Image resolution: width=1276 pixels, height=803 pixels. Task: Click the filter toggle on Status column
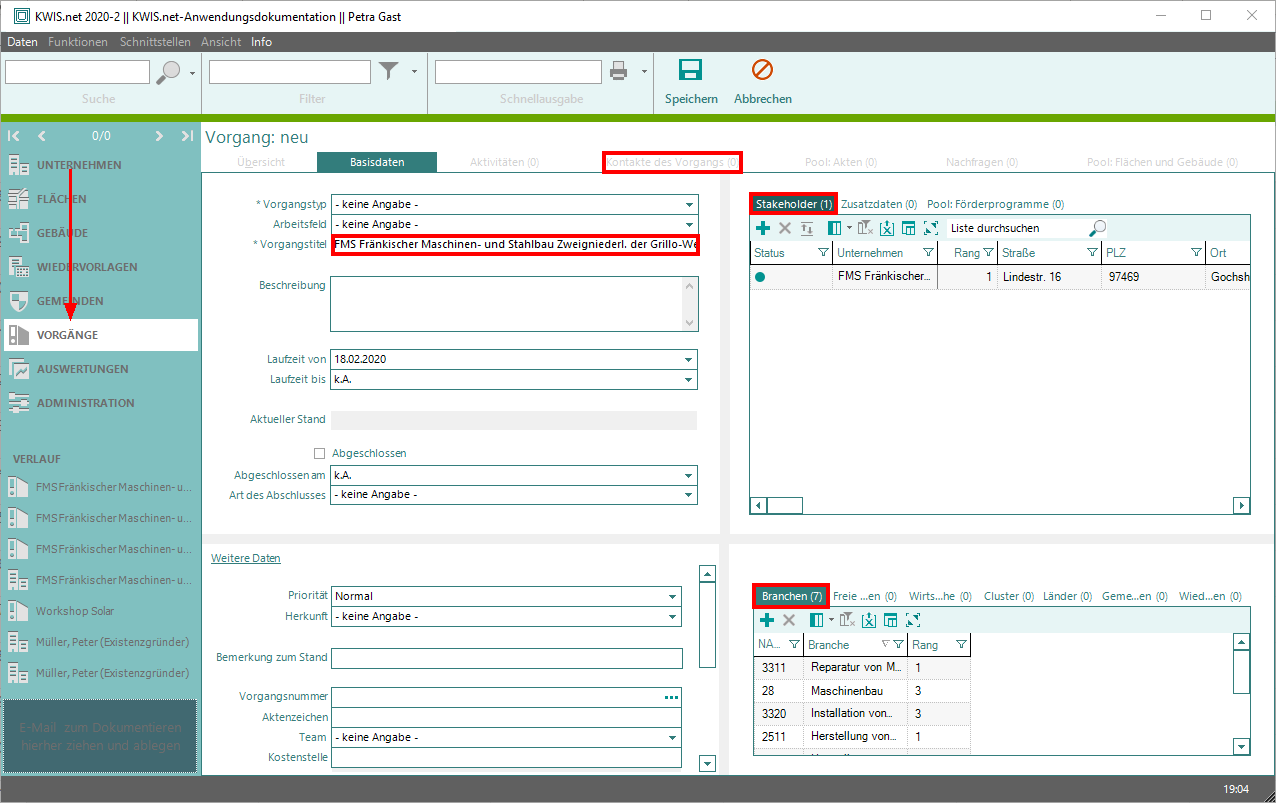click(x=823, y=253)
